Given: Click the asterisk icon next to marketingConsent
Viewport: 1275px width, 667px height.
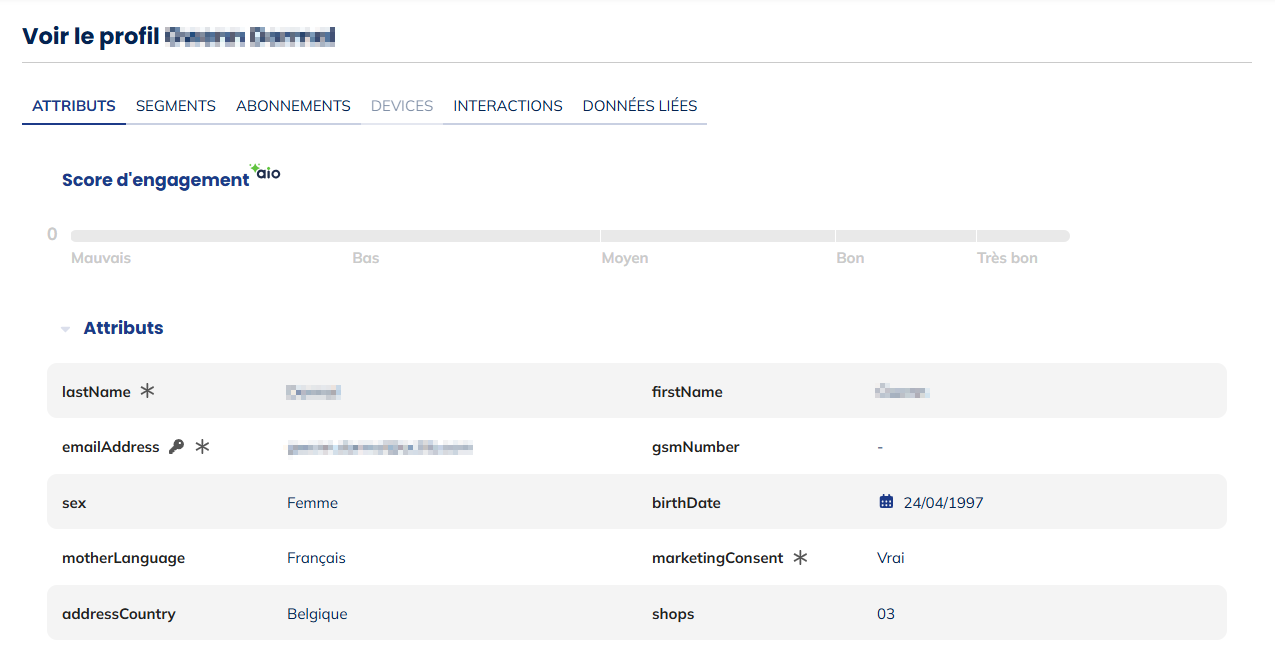Looking at the screenshot, I should (800, 558).
